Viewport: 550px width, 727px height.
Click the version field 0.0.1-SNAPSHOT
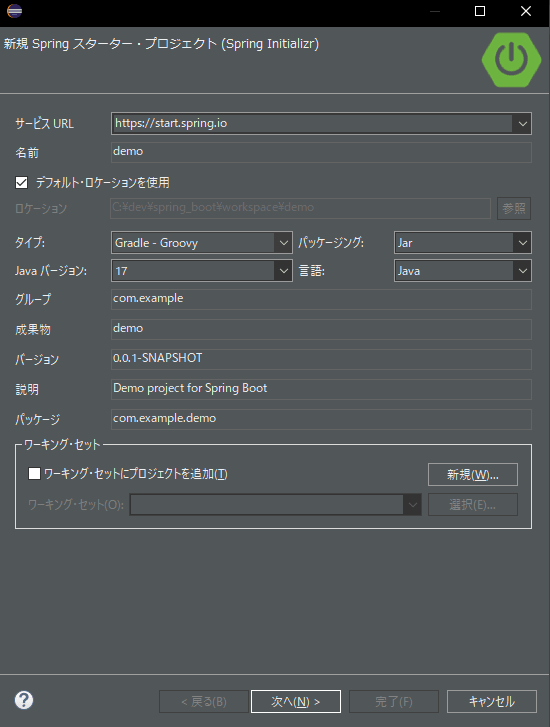[321, 359]
